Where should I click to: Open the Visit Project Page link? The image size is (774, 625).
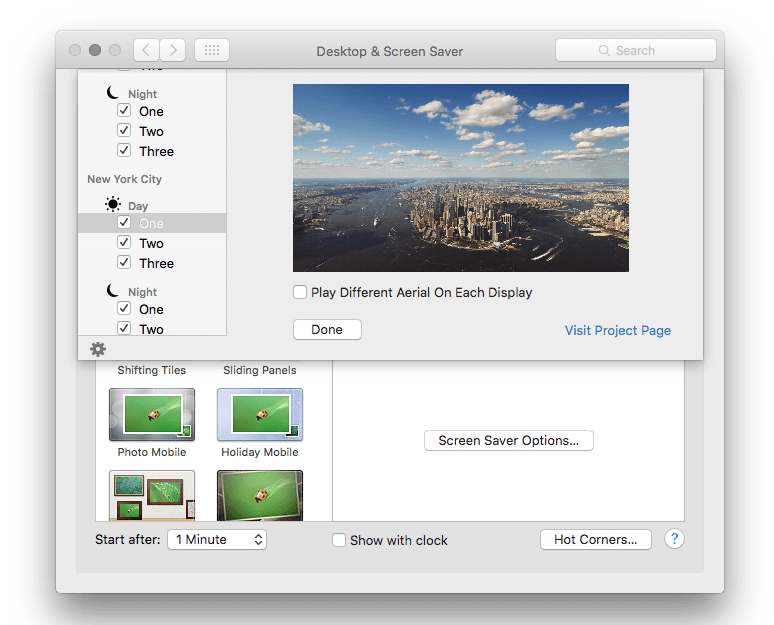(x=618, y=330)
